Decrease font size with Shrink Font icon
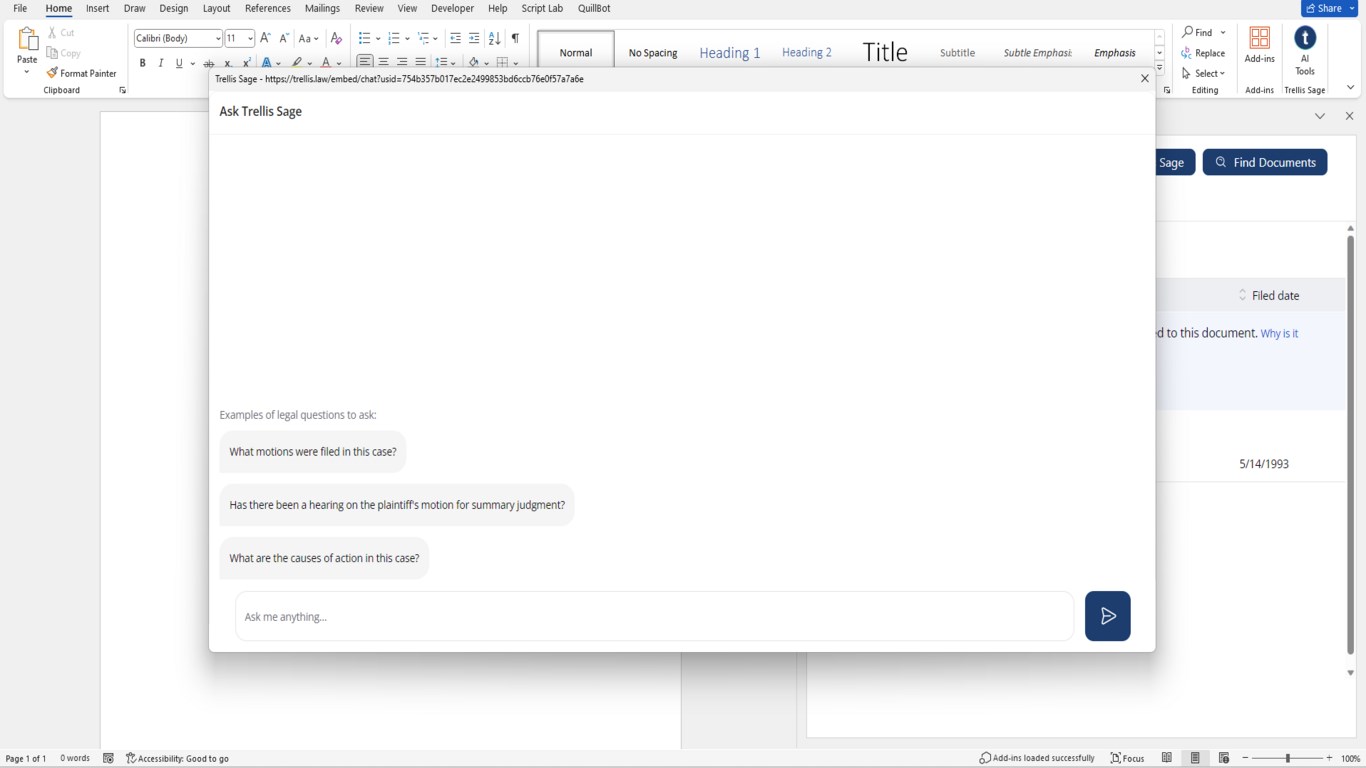 [x=284, y=38]
